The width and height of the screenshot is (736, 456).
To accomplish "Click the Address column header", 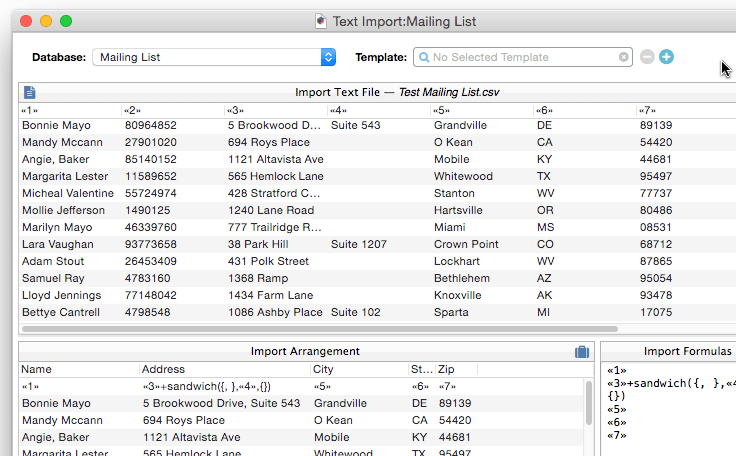I will 162,369.
